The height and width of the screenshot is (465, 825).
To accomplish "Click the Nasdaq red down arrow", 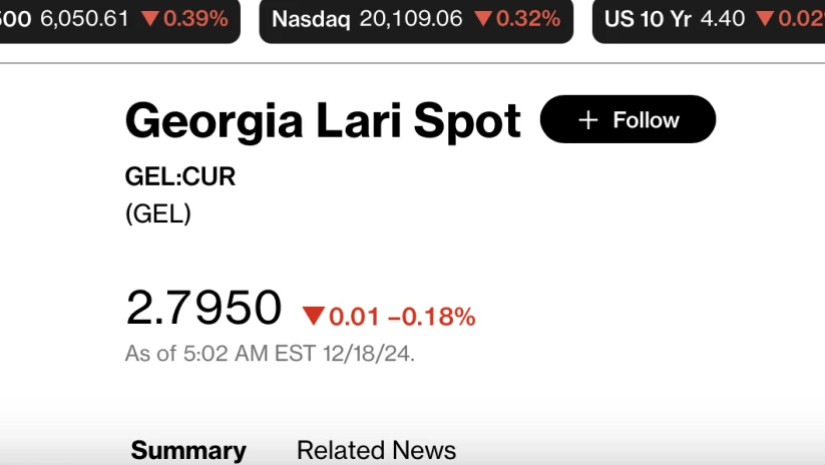I will point(483,19).
